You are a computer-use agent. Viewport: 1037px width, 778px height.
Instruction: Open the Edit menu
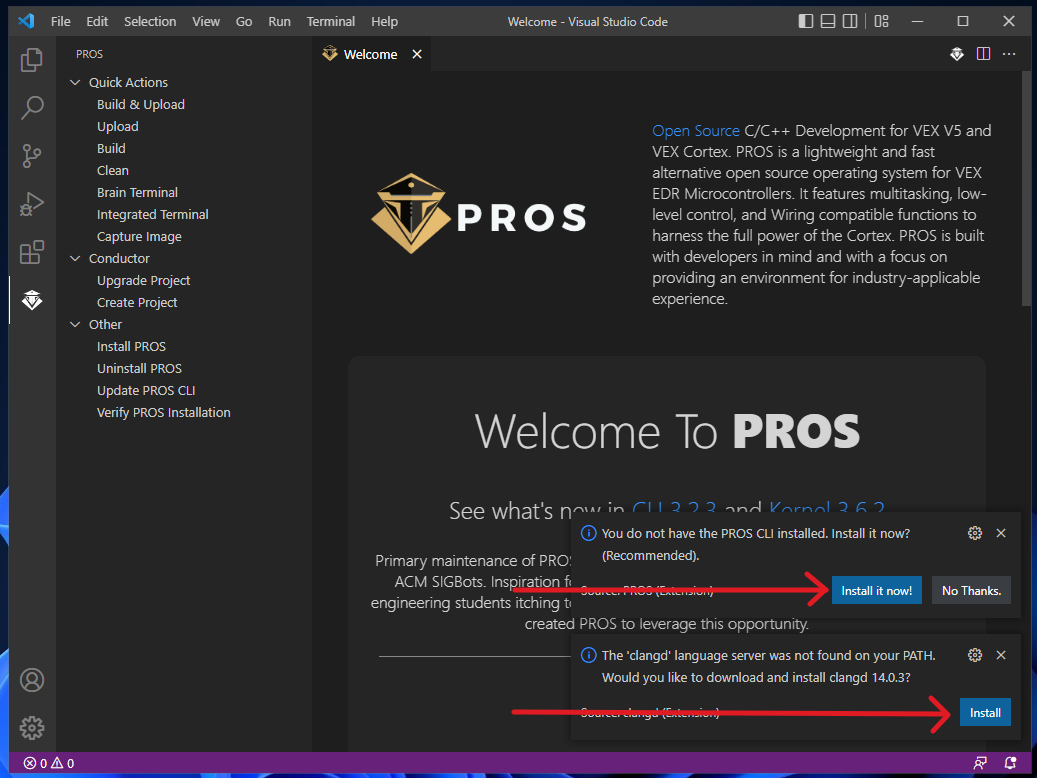pyautogui.click(x=97, y=21)
